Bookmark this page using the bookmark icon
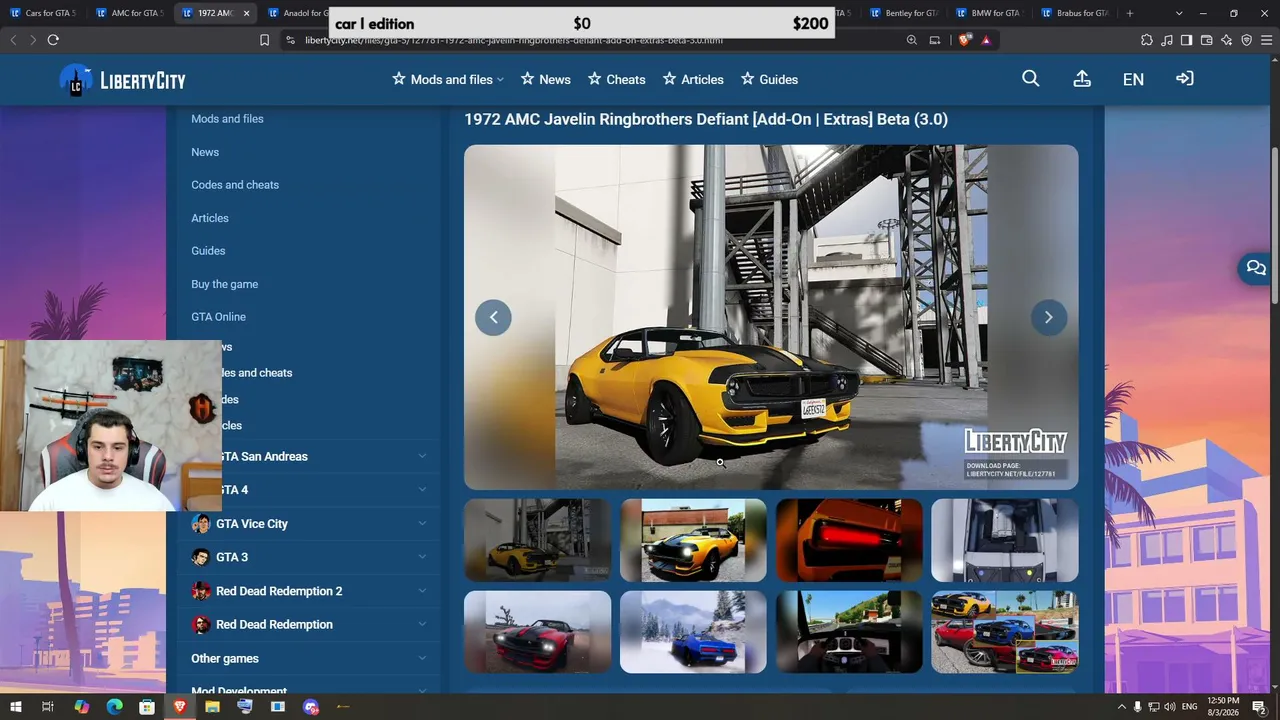The height and width of the screenshot is (720, 1280). pyautogui.click(x=264, y=40)
